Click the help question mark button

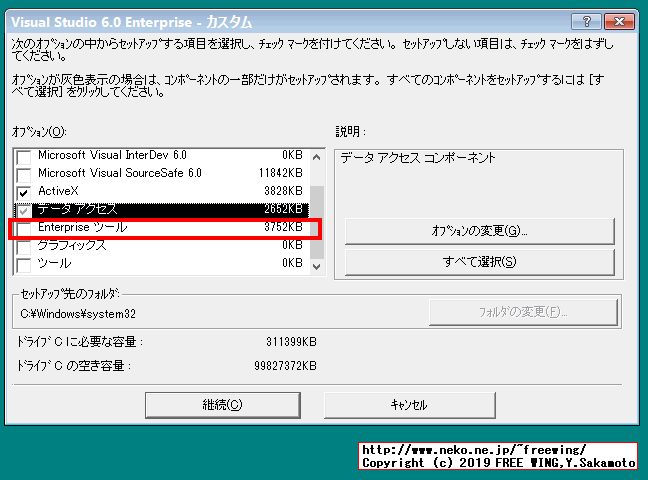(586, 21)
